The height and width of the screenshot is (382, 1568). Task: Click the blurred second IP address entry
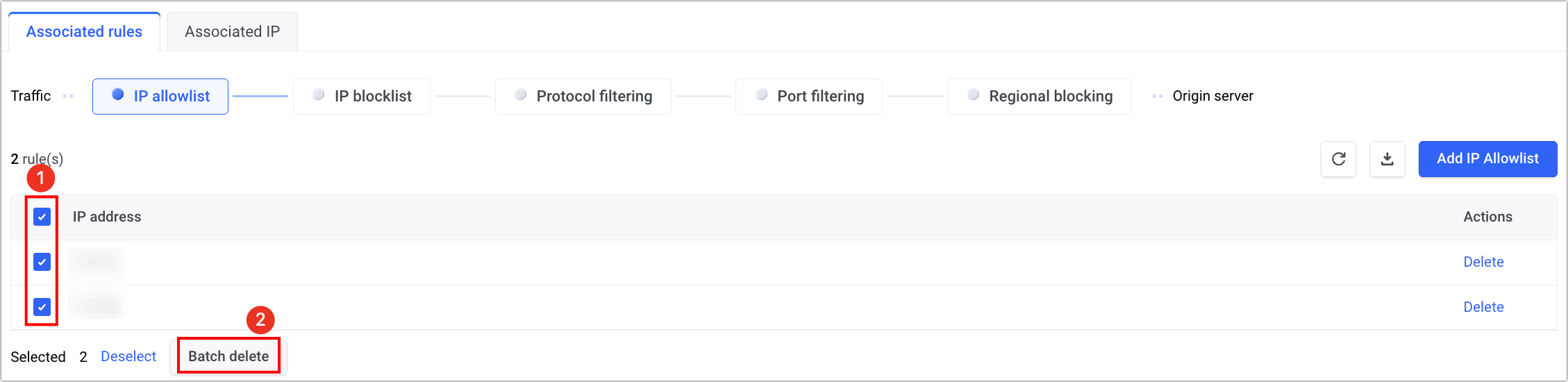click(97, 306)
